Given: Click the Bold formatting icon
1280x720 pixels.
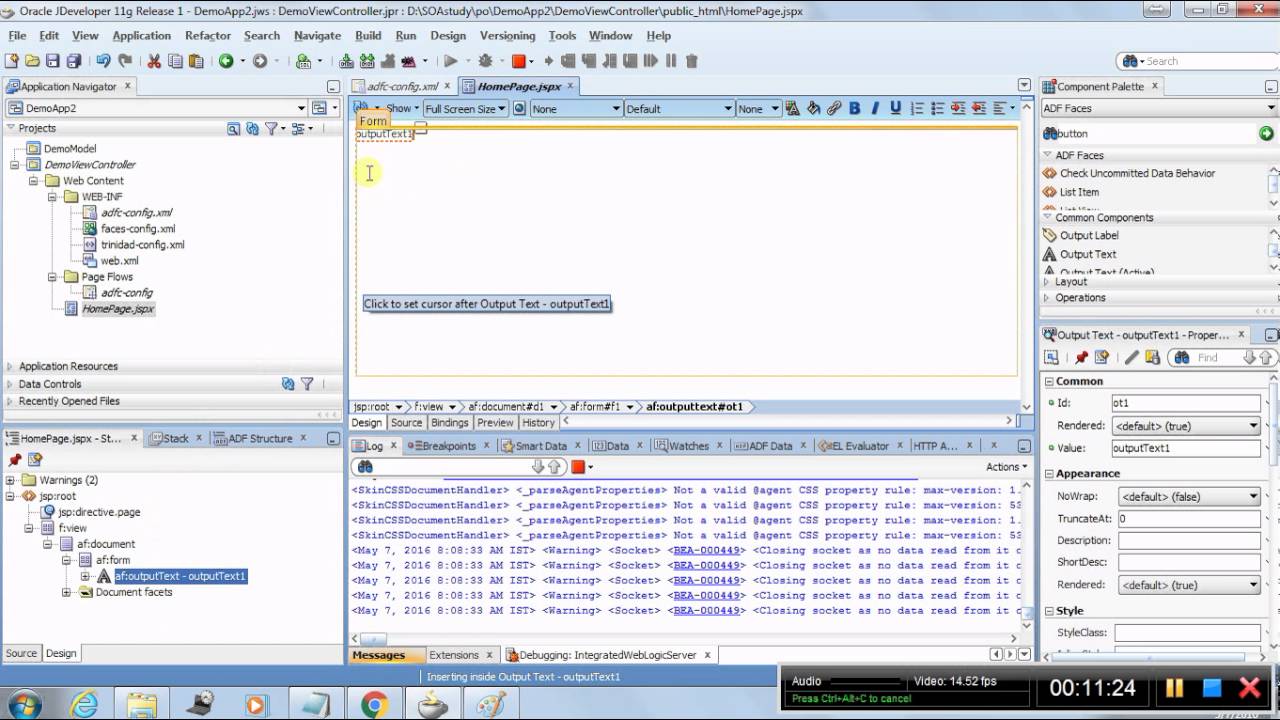Looking at the screenshot, I should point(855,108).
